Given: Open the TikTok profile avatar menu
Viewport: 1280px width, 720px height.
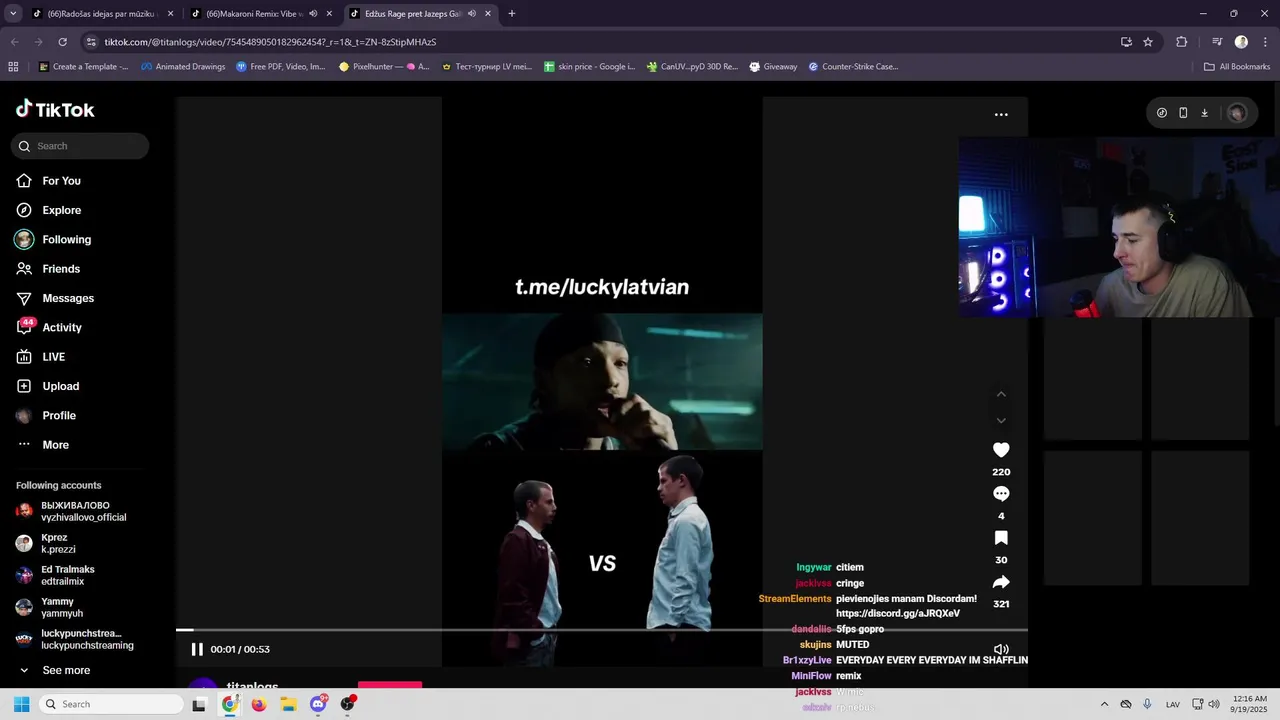Looking at the screenshot, I should click(x=1237, y=113).
